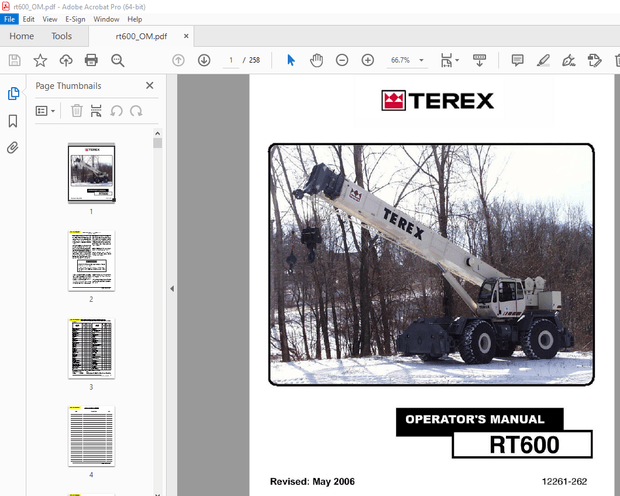Open the E-Sign menu
The width and height of the screenshot is (620, 496).
pos(75,19)
